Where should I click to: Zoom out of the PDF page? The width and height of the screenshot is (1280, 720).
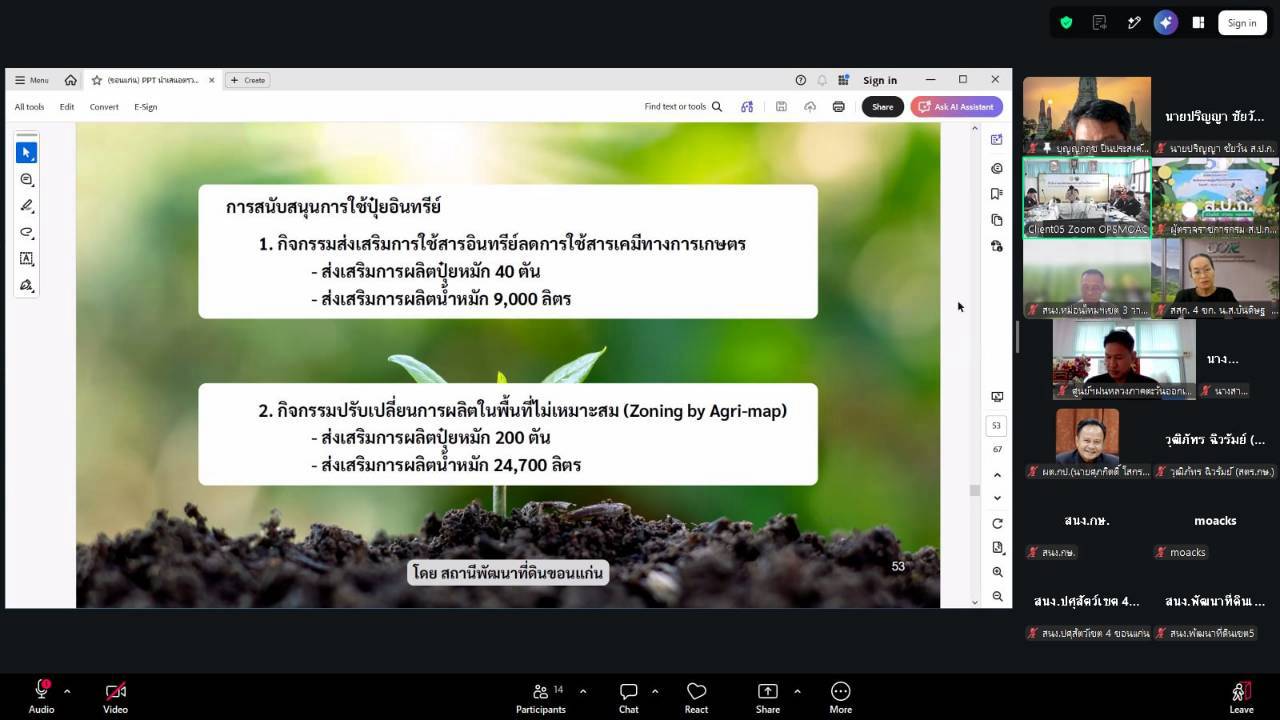(997, 596)
